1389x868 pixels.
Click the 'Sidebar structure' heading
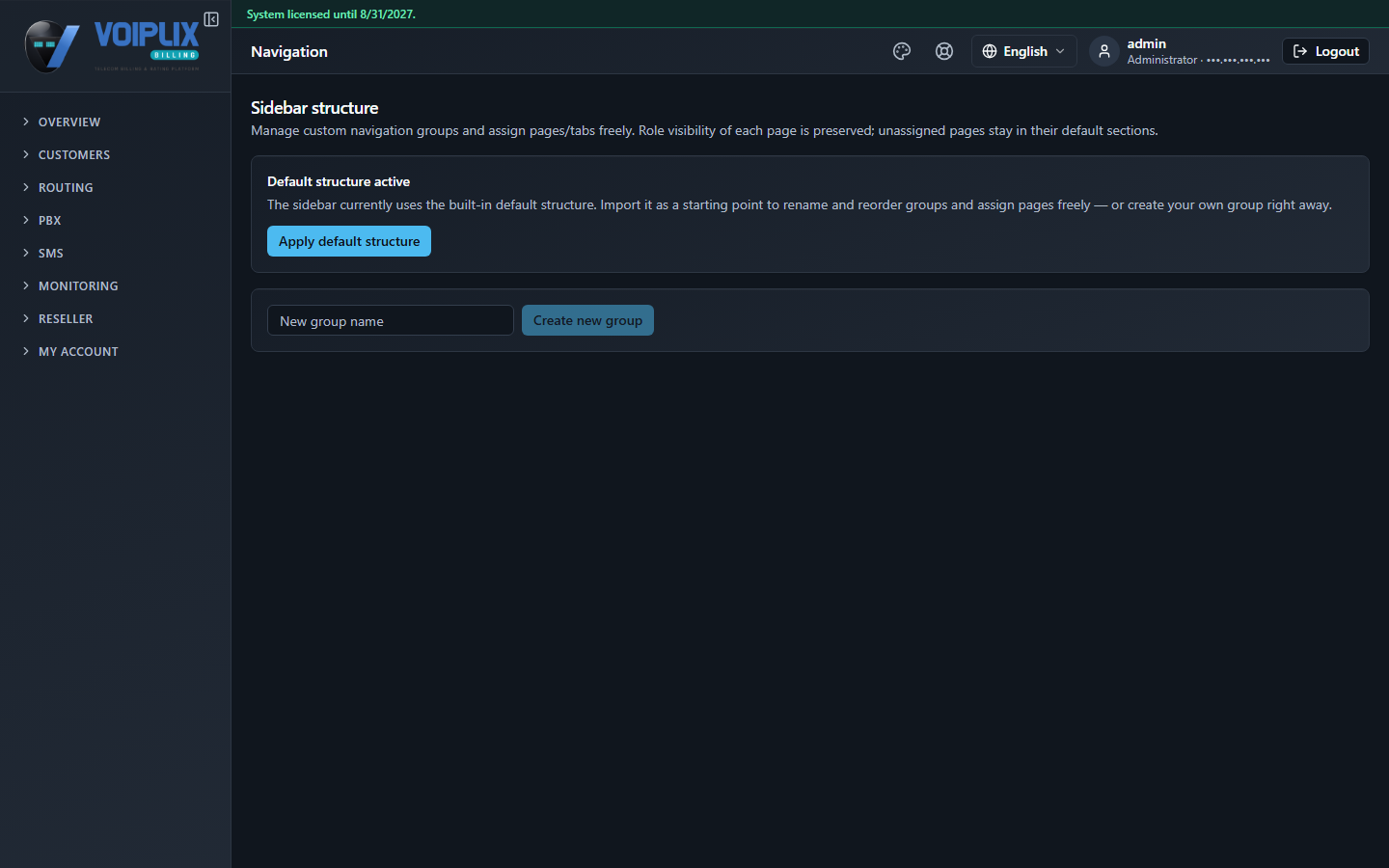314,108
